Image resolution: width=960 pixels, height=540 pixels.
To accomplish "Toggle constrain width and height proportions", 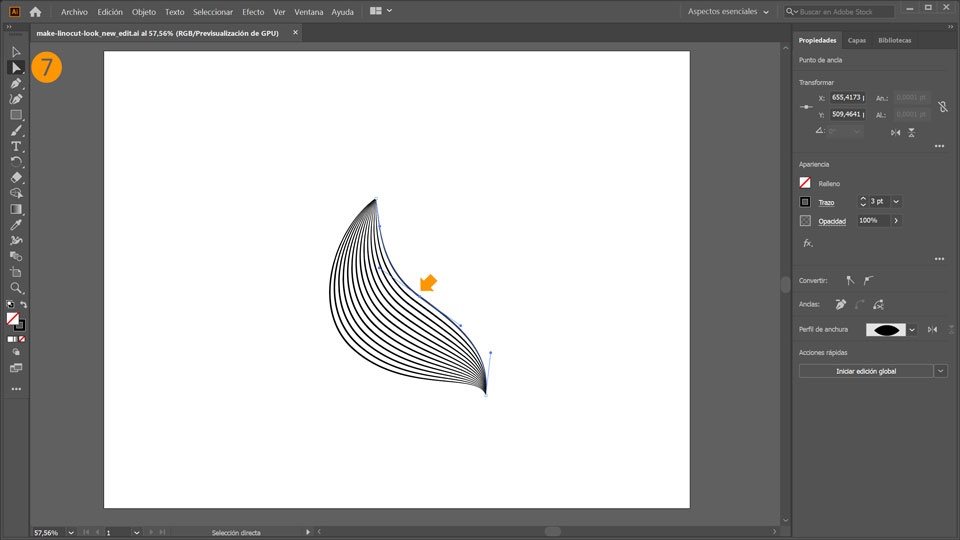I will click(x=943, y=106).
